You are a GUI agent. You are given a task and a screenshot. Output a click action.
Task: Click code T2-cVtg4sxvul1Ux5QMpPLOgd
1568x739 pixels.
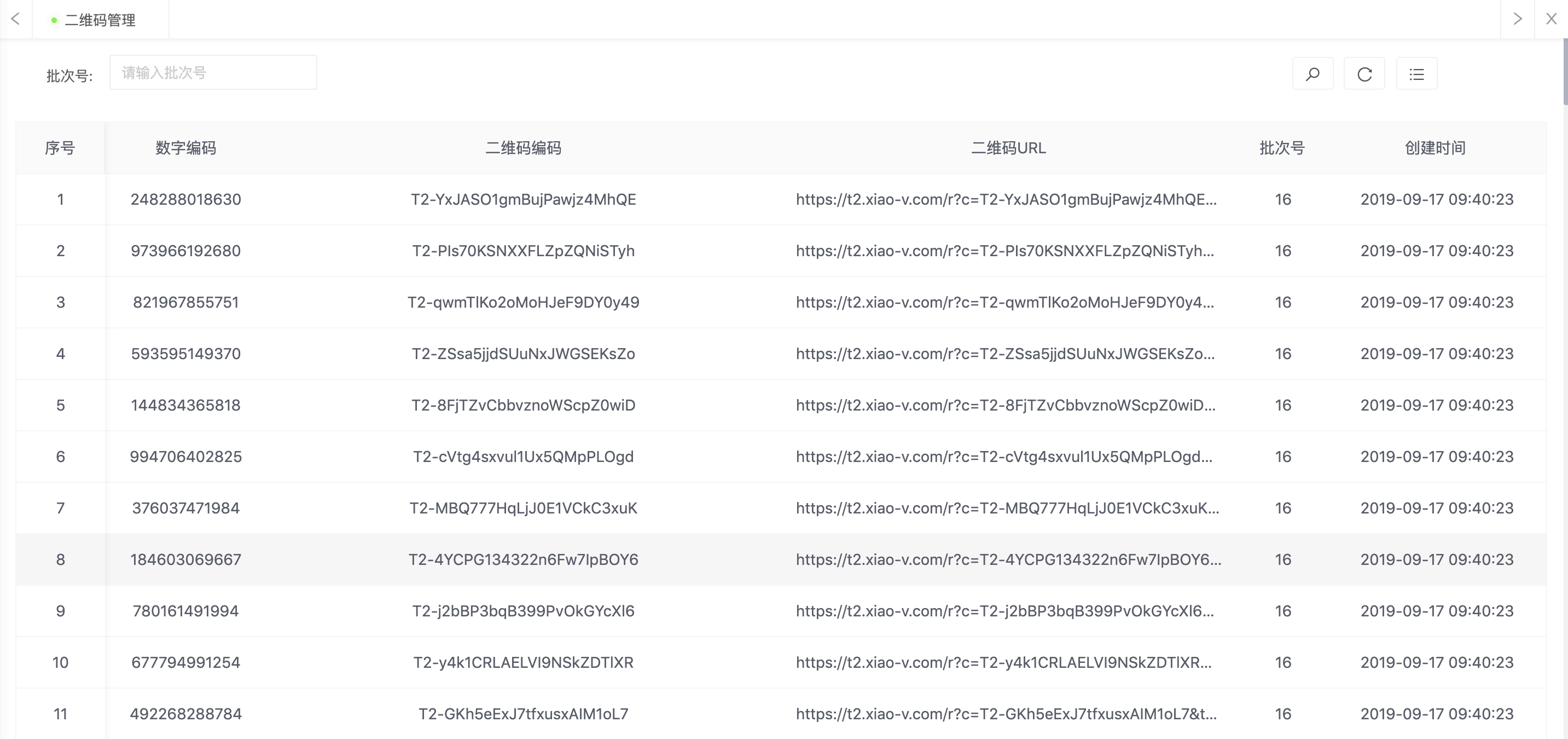(x=523, y=457)
